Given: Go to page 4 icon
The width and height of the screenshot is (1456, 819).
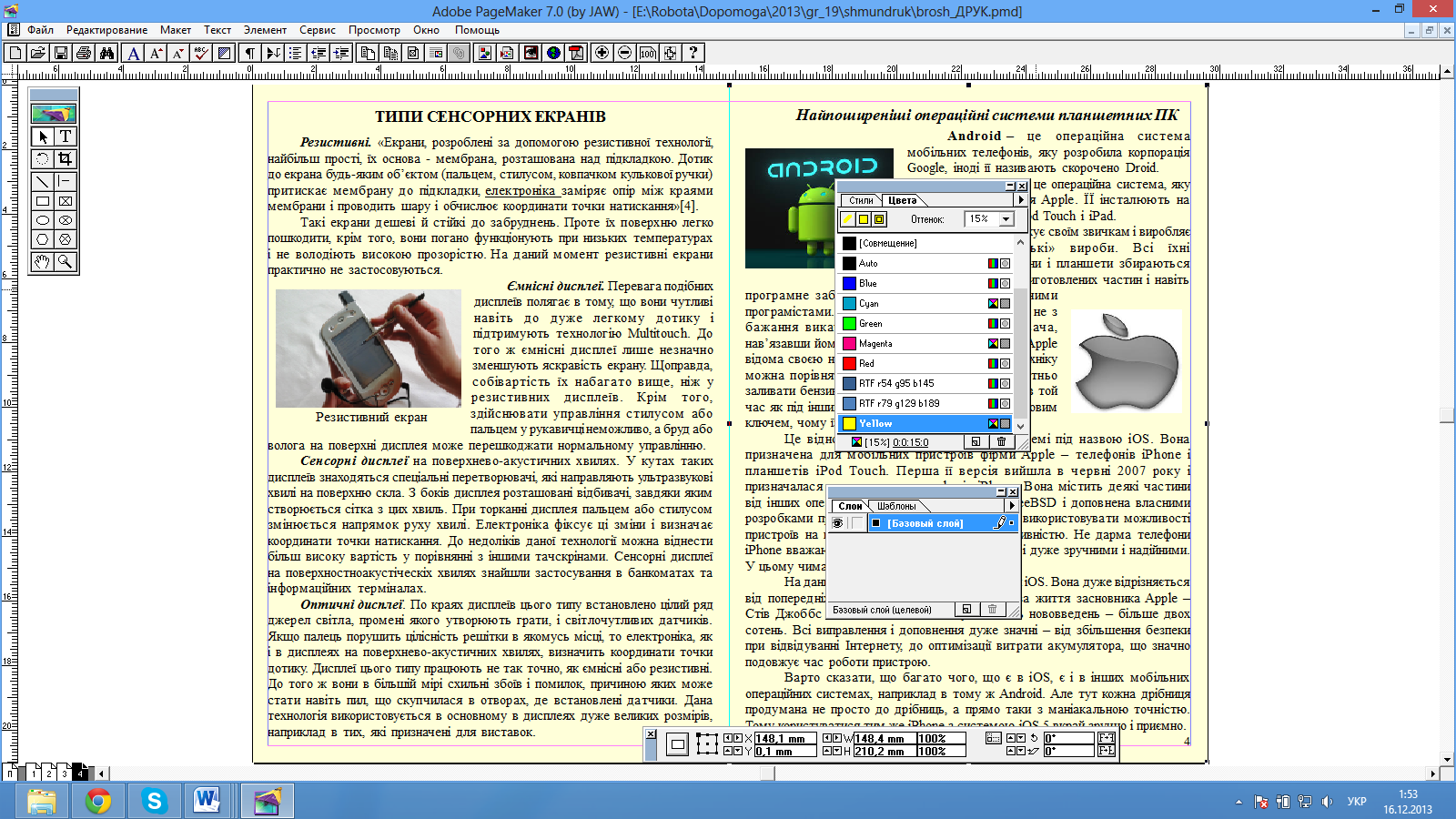Looking at the screenshot, I should coord(80,773).
